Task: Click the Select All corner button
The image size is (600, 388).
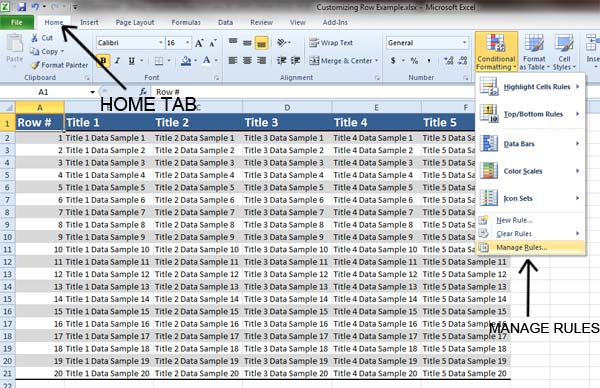Action: 8,108
